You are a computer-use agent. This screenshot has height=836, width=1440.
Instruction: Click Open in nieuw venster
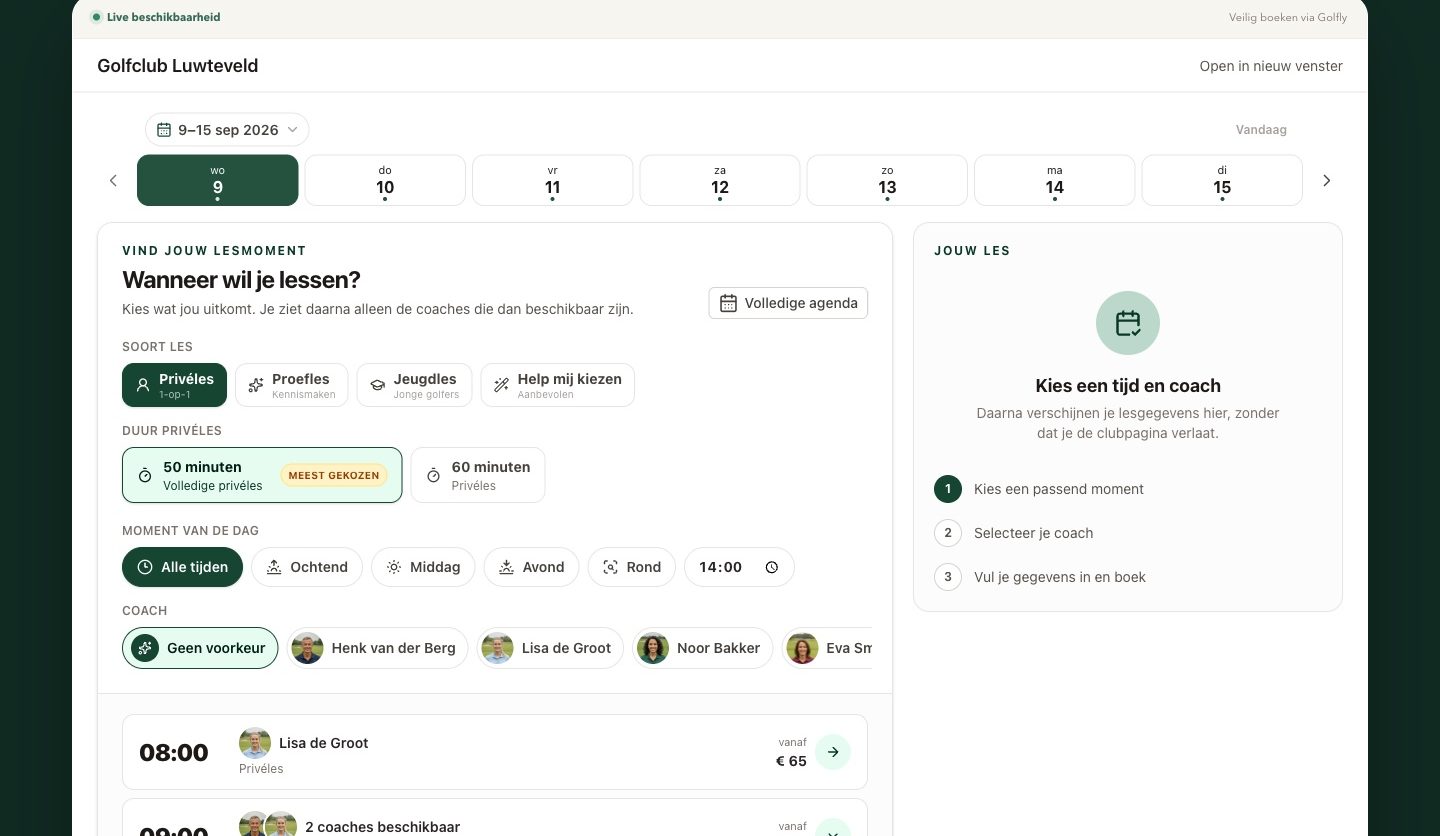1271,66
